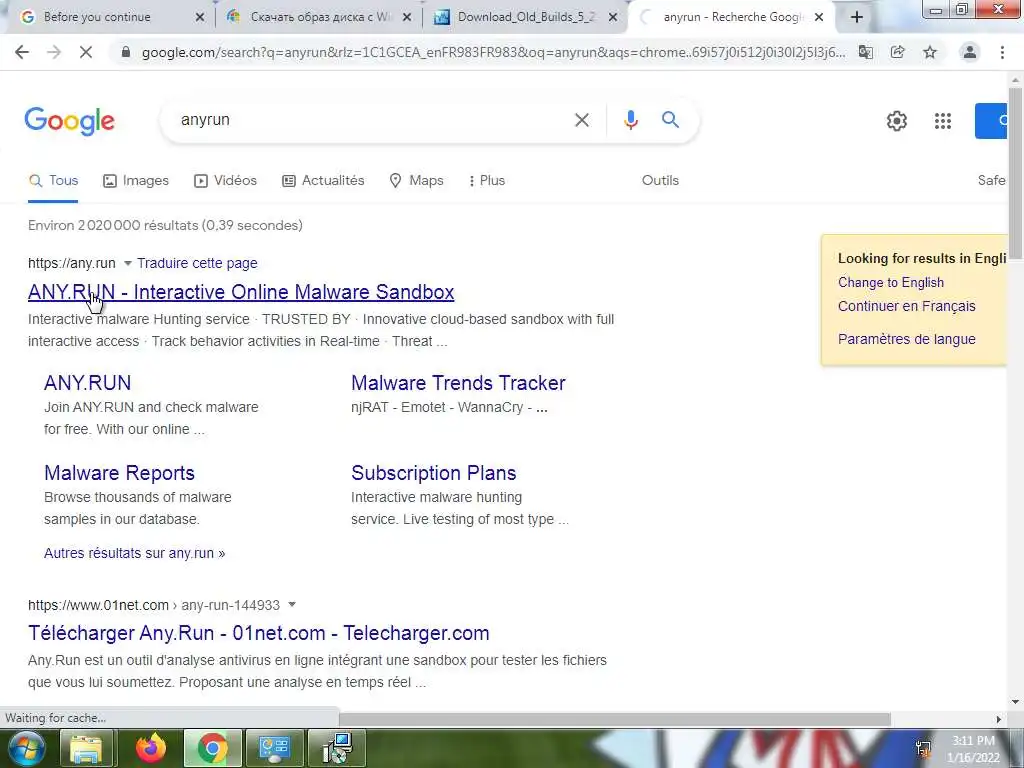The height and width of the screenshot is (768, 1024).
Task: Expand the Plus more filters menu
Action: 487,180
